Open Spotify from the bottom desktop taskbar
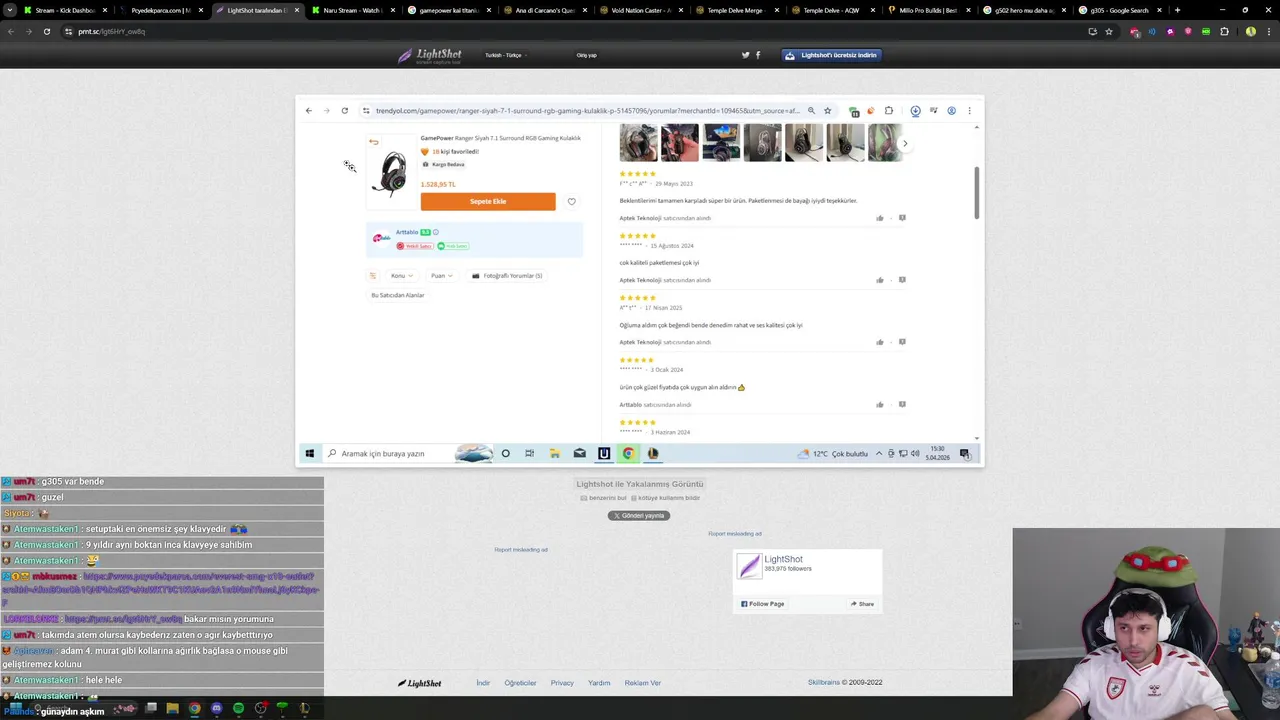 [x=238, y=708]
